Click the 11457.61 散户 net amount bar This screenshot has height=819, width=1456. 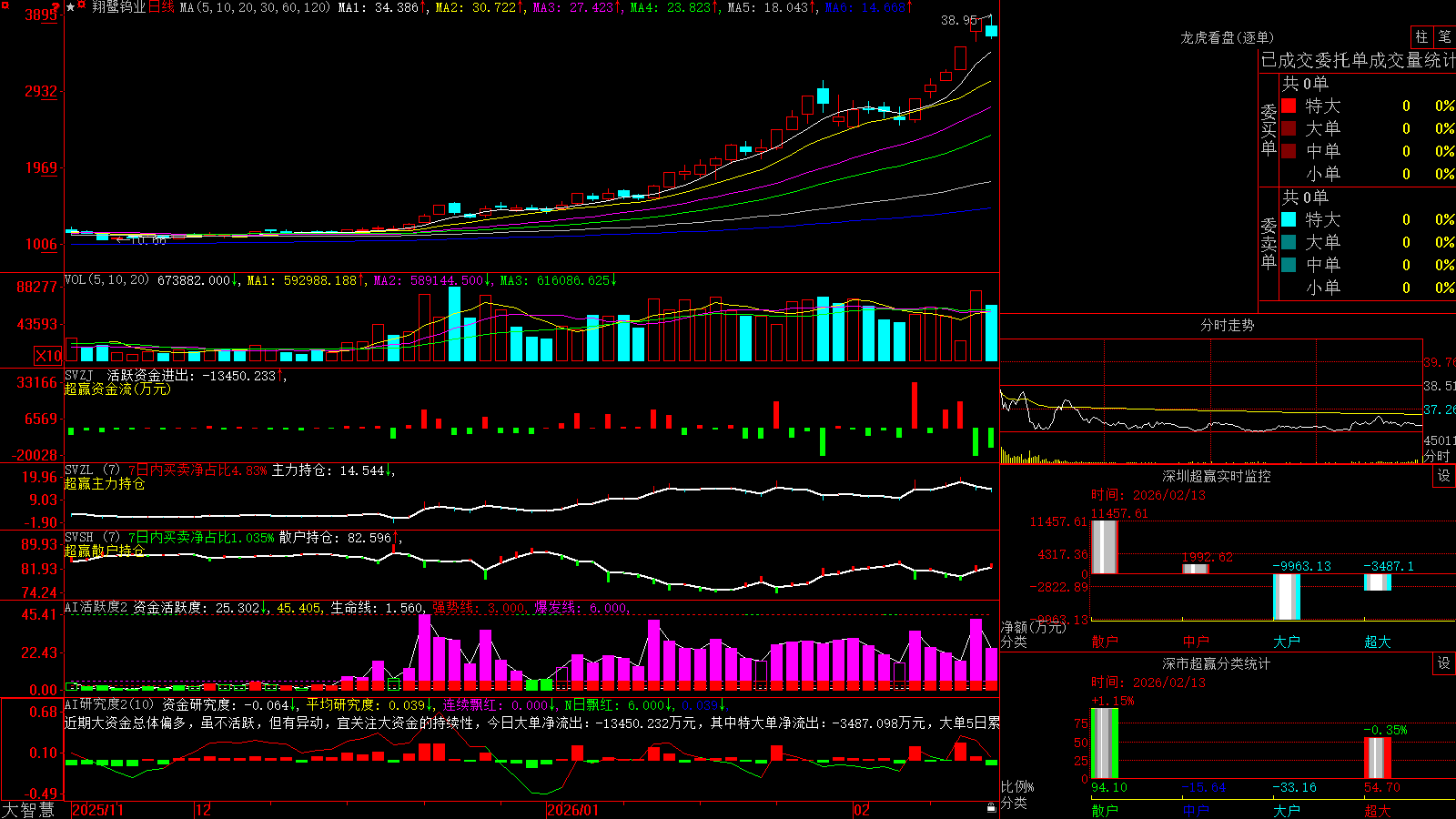(1105, 546)
